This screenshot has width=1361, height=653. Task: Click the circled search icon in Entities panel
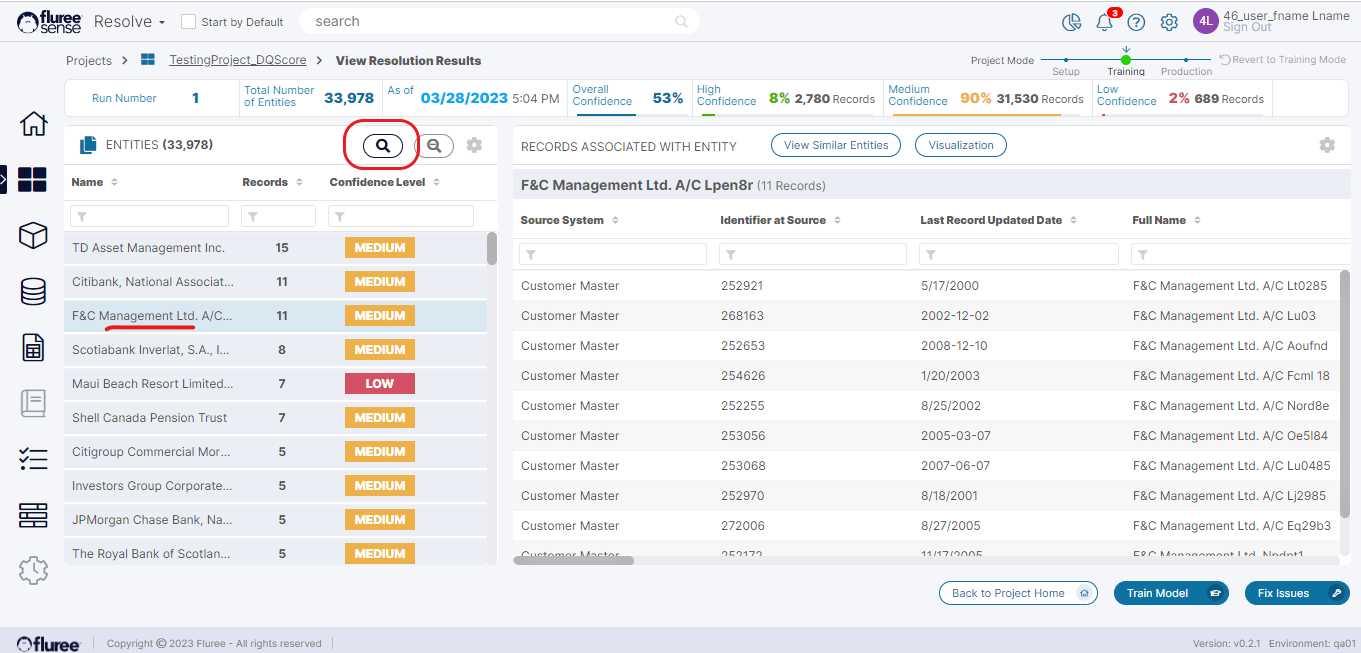[x=382, y=146]
